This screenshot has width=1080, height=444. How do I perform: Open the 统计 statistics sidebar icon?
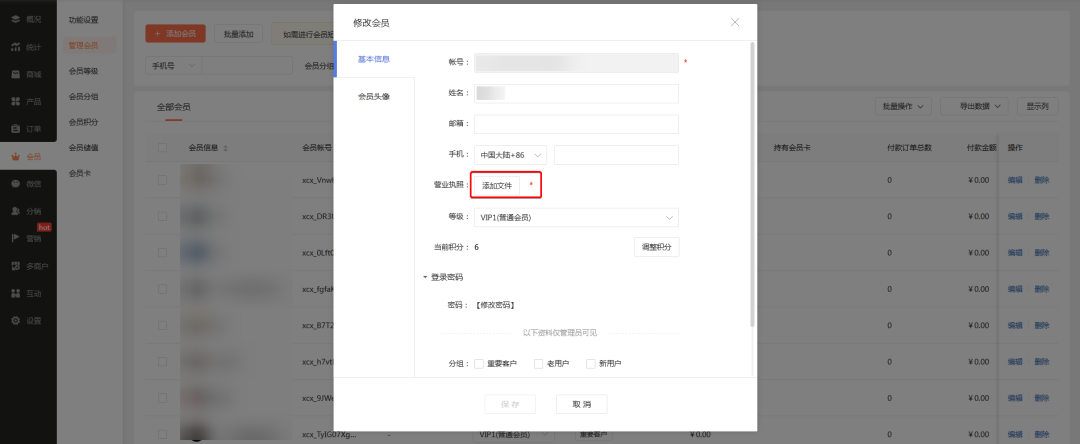click(16, 47)
